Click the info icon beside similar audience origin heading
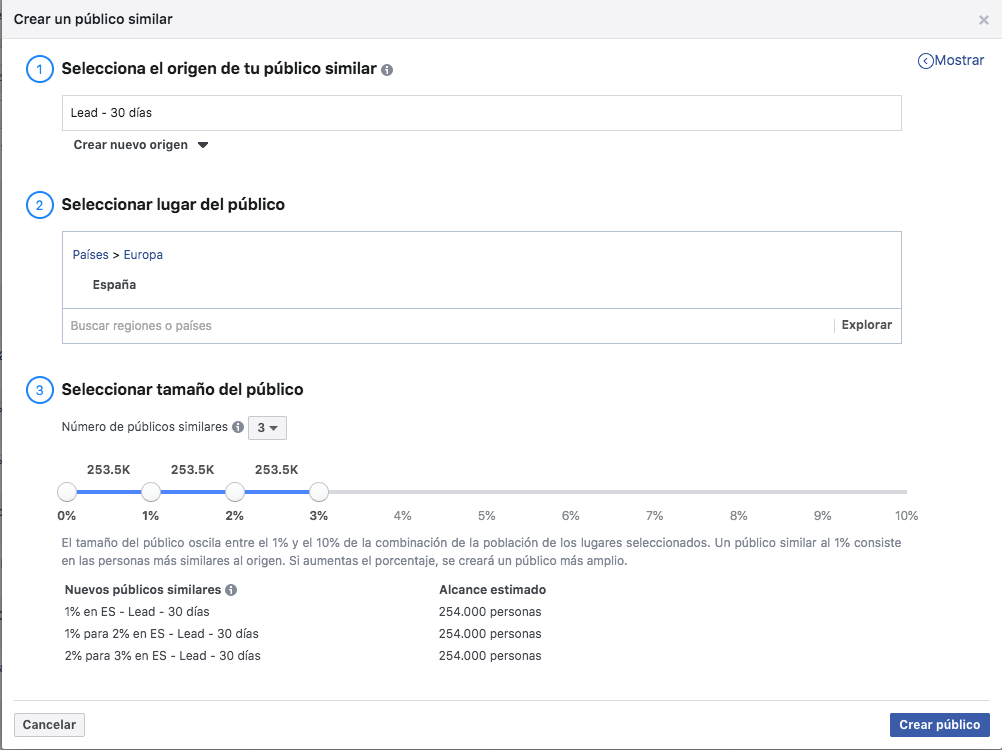Viewport: 1002px width, 750px height. [387, 70]
